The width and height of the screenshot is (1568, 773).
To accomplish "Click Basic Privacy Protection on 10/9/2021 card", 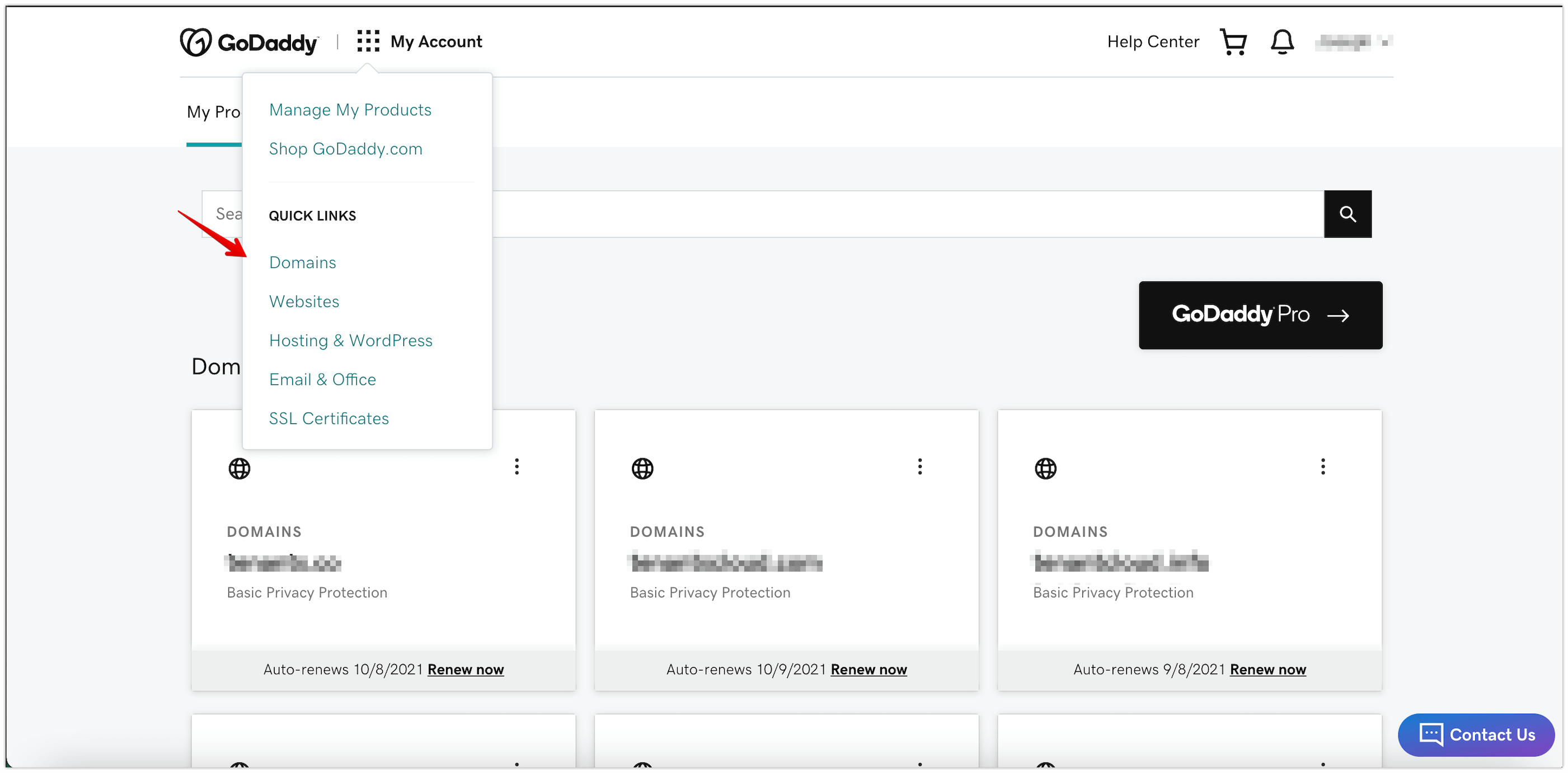I will point(710,593).
